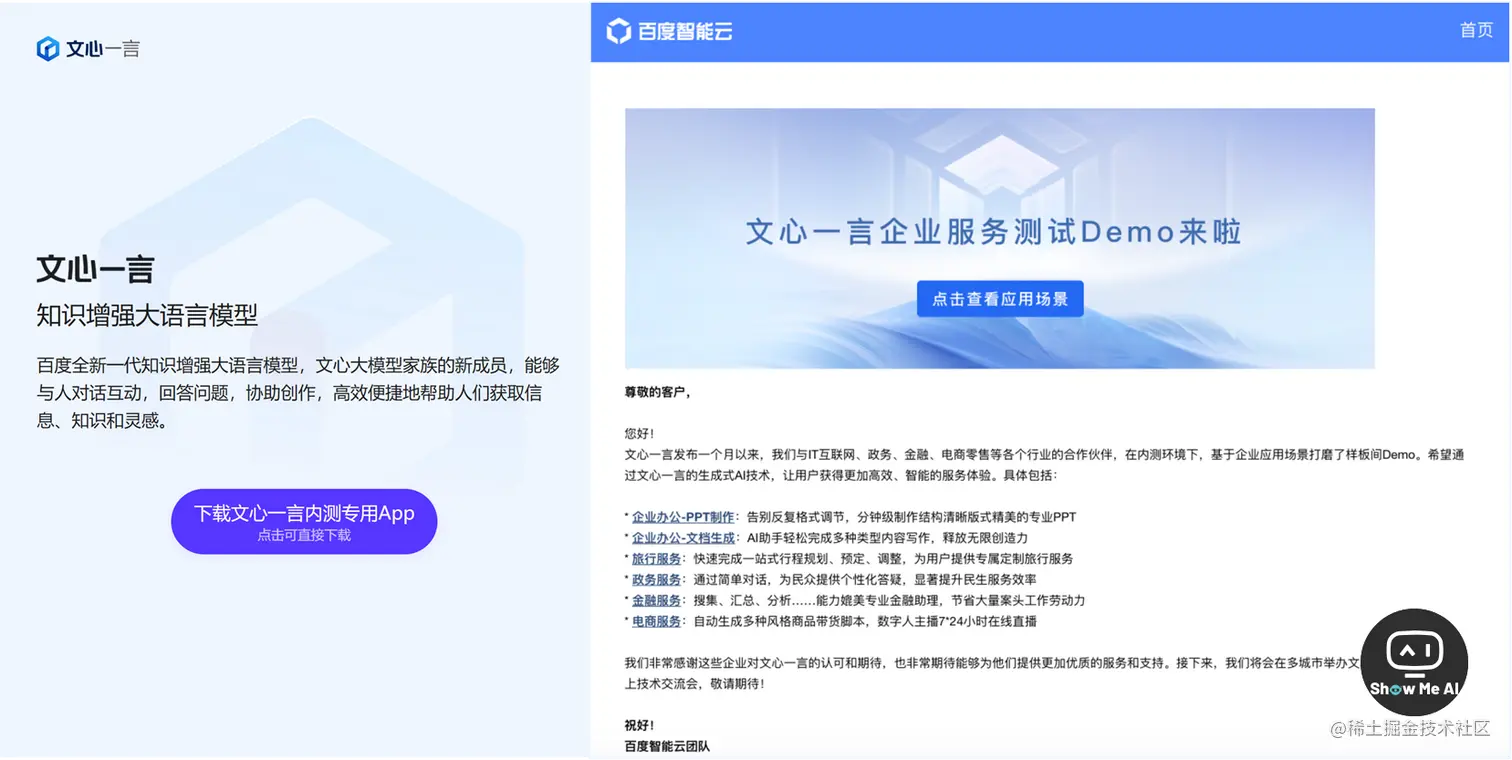The image size is (1512, 760).
Task: Follow the 旅行服务 link
Action: (657, 559)
